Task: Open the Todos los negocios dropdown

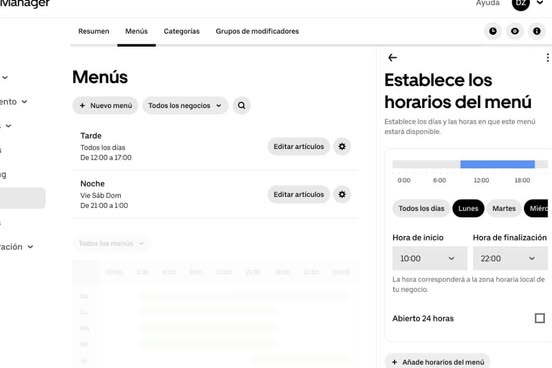Action: [x=185, y=106]
